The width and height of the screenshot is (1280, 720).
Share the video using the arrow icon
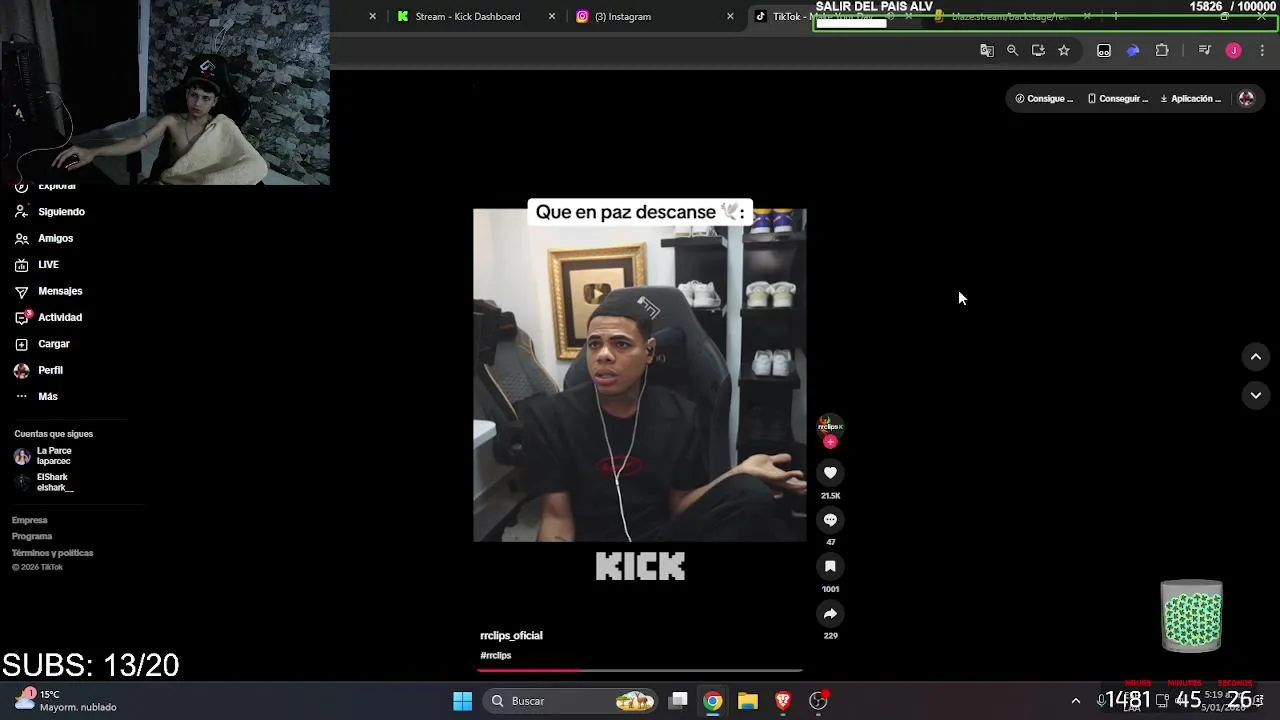(x=830, y=614)
